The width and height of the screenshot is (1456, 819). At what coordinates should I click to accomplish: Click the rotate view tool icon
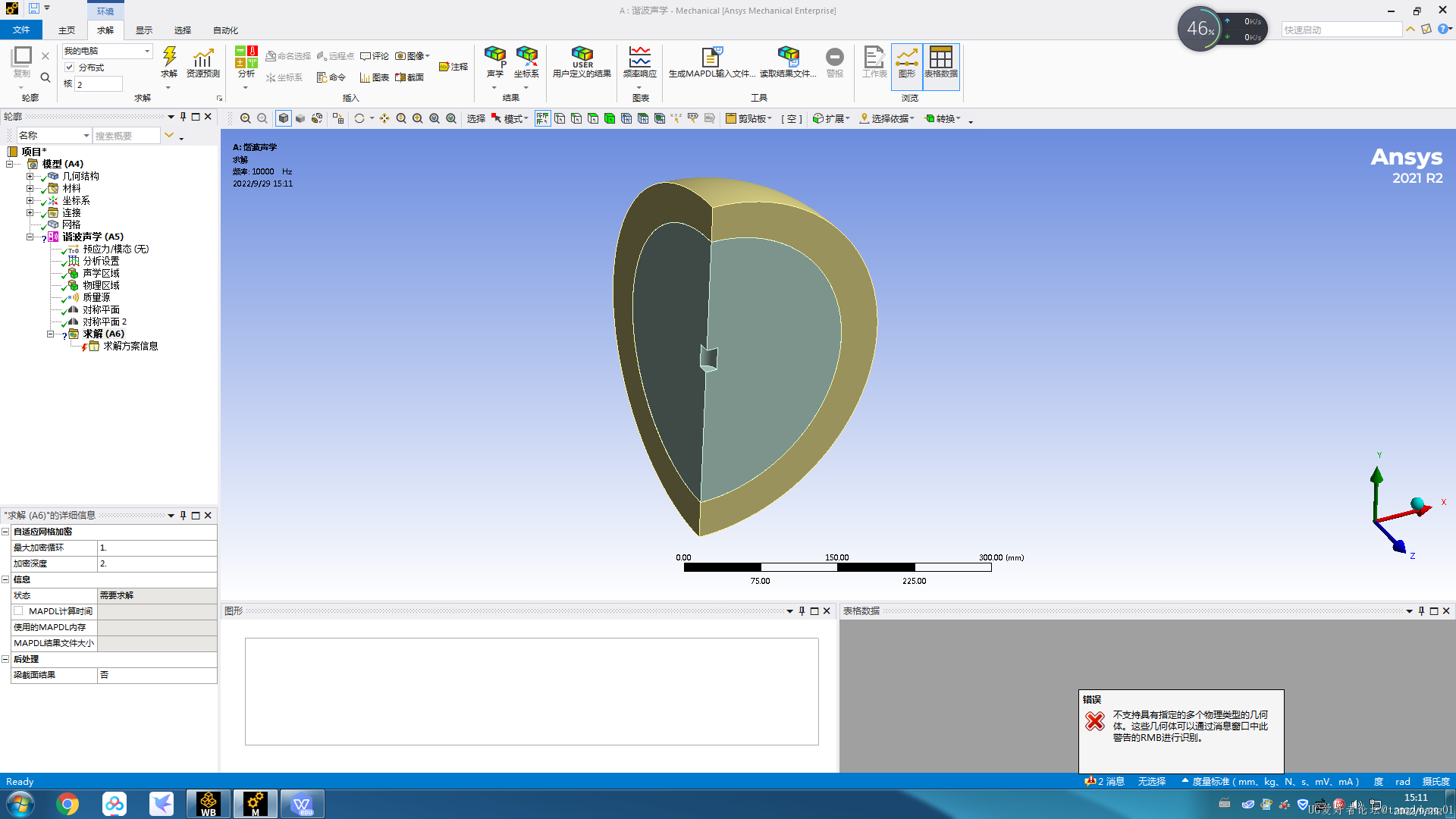[x=359, y=118]
